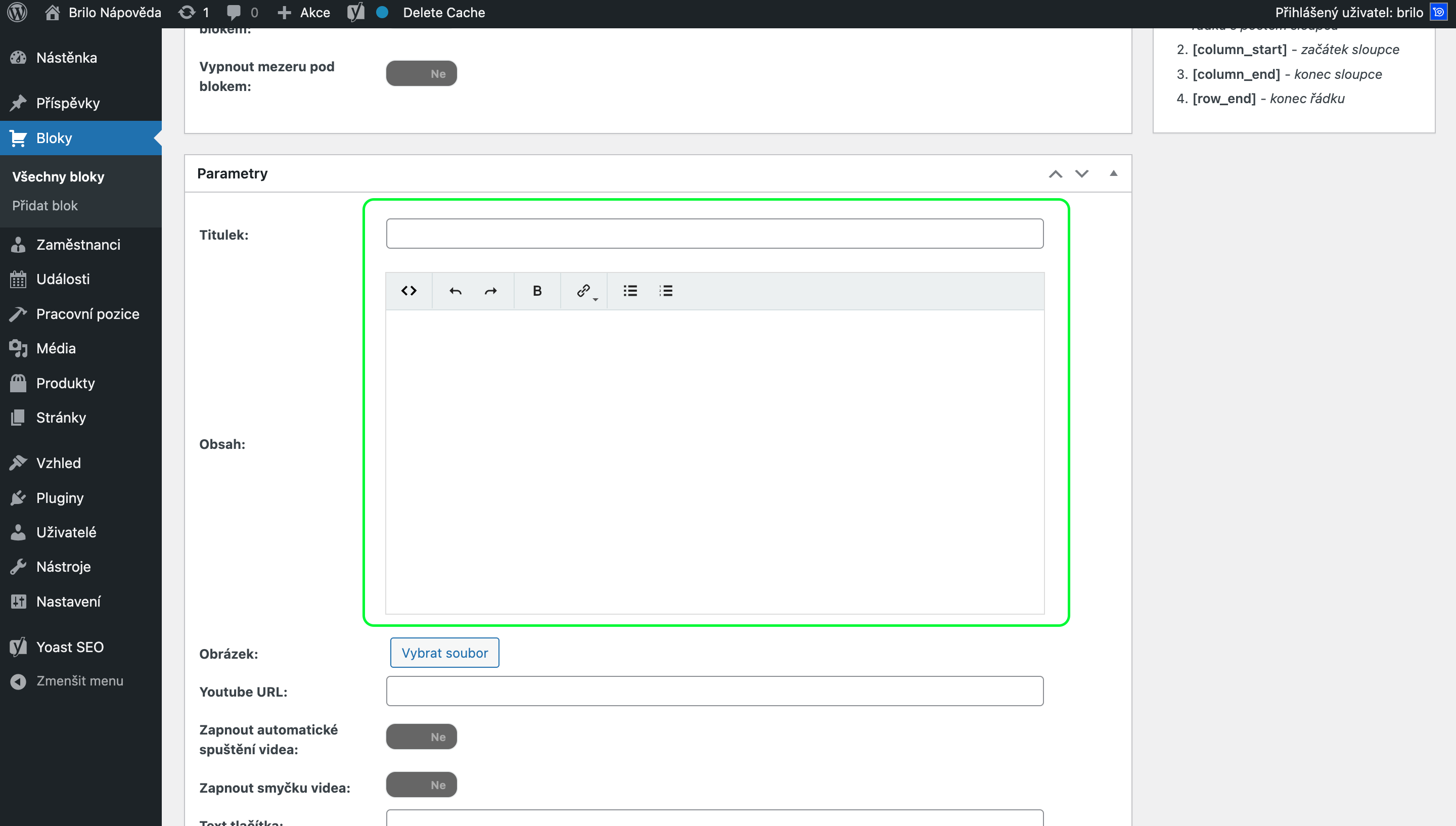Insert numbered list in Obsah editor

665,291
